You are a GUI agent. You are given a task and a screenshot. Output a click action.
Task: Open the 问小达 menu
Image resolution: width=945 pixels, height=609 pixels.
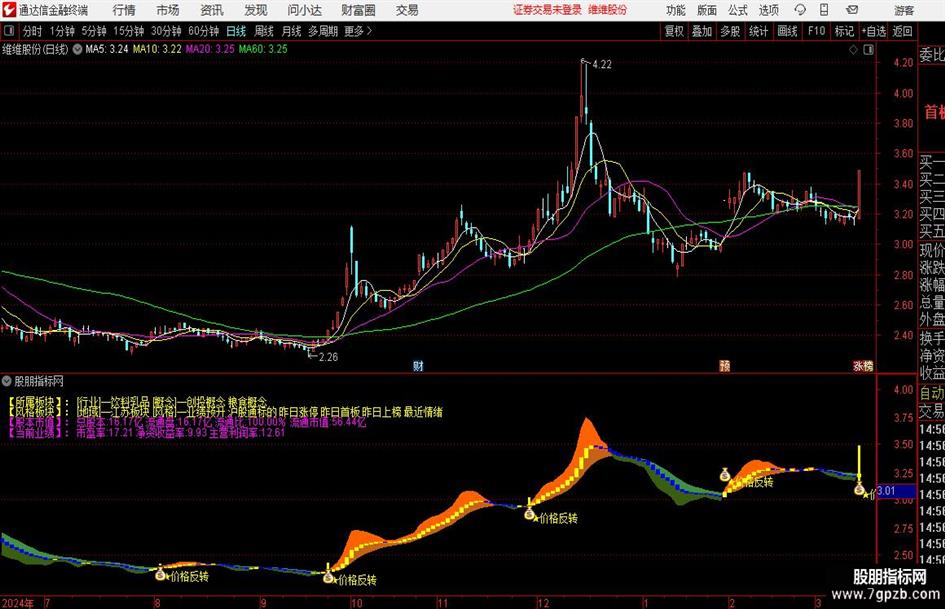coord(304,10)
